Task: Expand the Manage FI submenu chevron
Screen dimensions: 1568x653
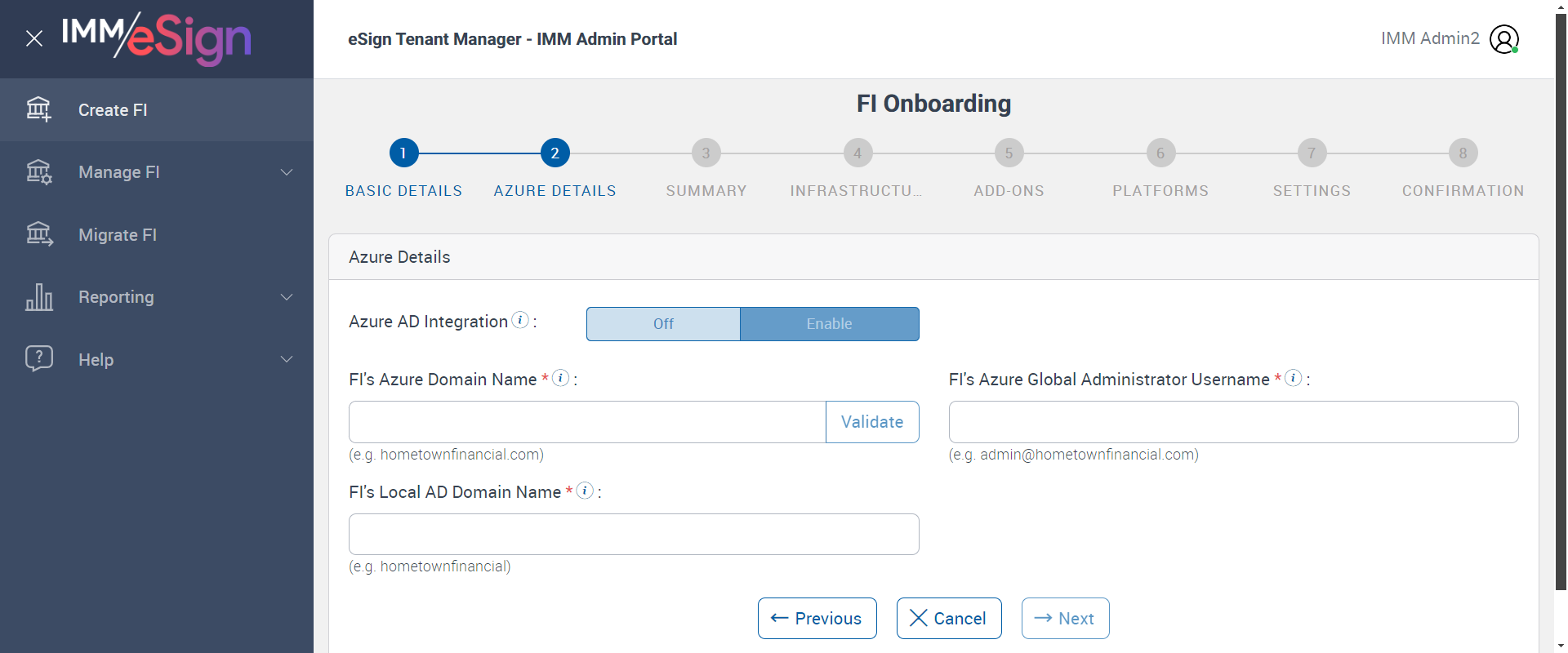Action: coord(287,172)
